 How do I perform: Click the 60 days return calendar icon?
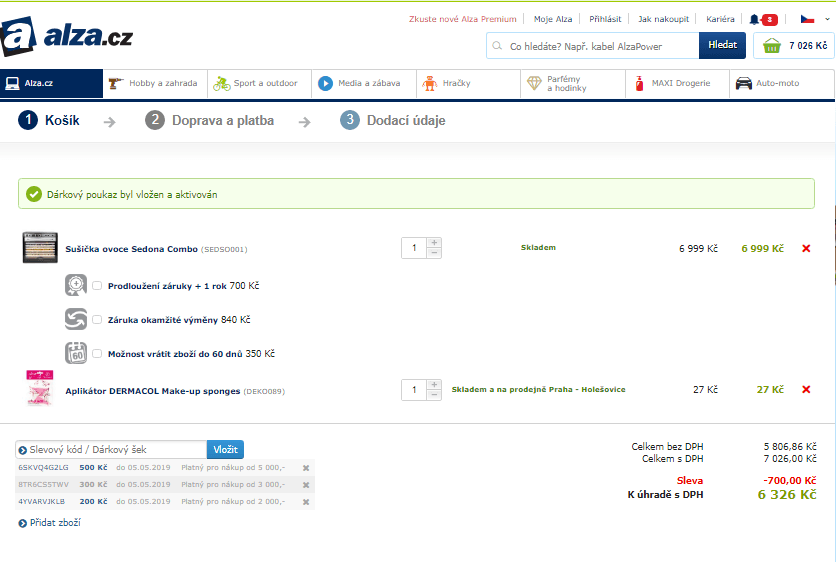point(76,353)
